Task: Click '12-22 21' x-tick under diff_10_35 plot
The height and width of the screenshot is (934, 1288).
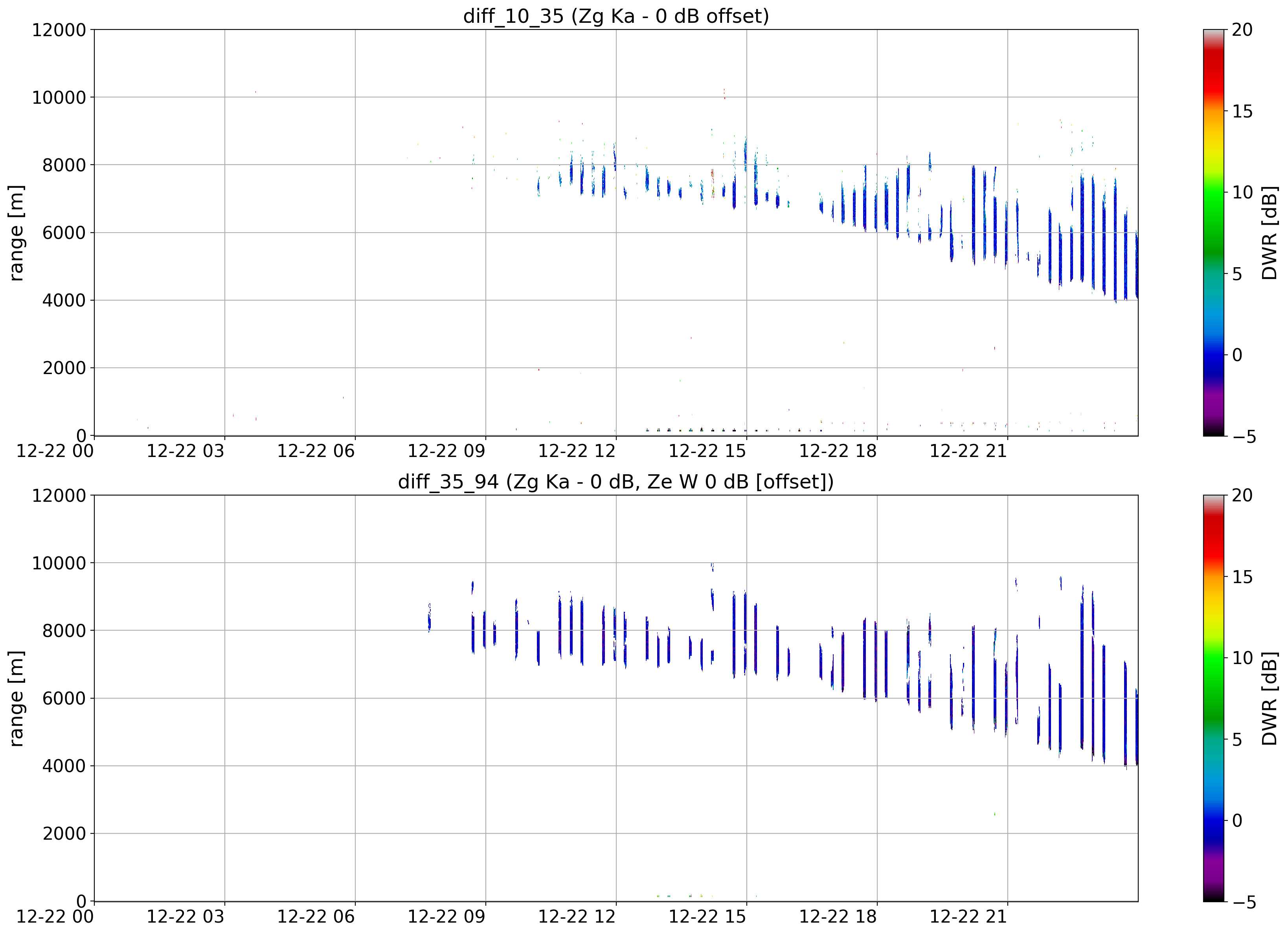Action: pos(968,451)
